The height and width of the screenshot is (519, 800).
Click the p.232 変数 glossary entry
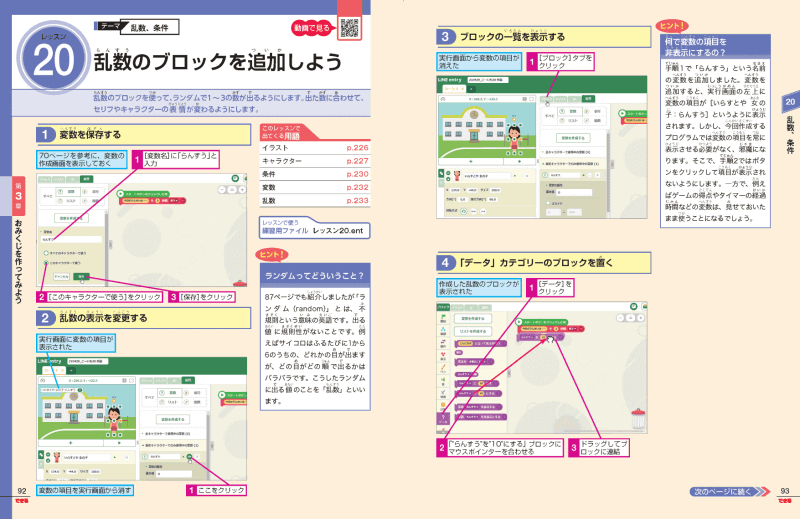pos(315,187)
